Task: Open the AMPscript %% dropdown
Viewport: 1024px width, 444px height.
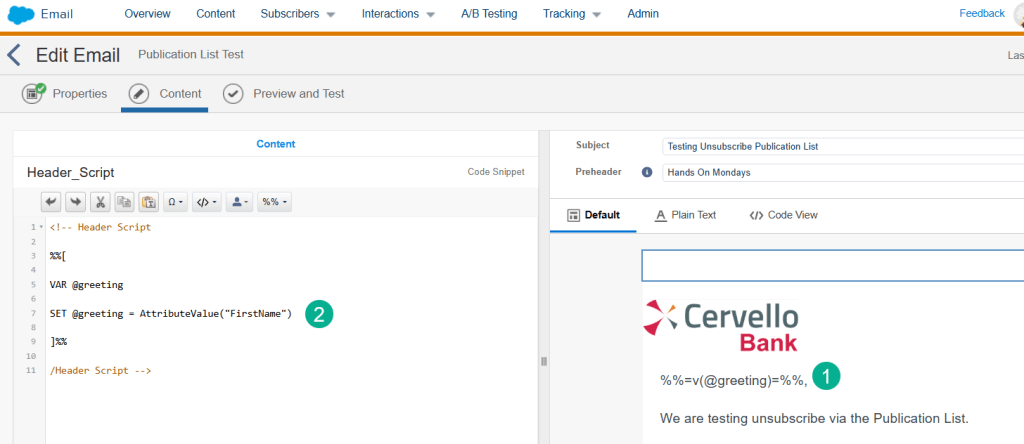Action: click(x=274, y=202)
